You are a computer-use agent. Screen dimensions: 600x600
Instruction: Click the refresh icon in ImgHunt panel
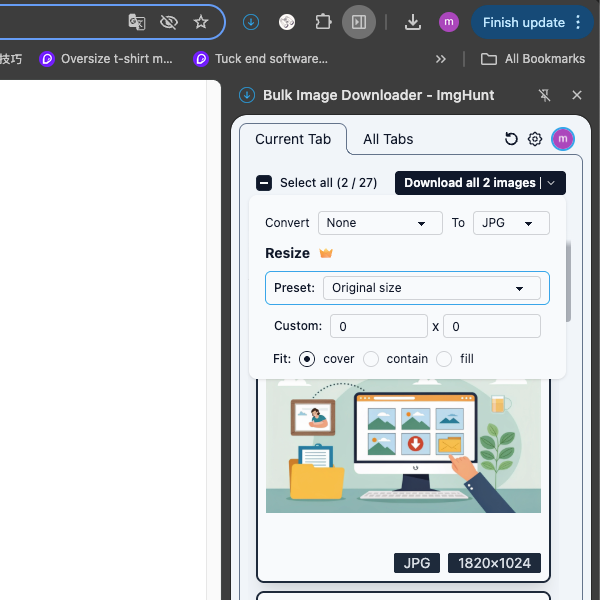tap(511, 139)
